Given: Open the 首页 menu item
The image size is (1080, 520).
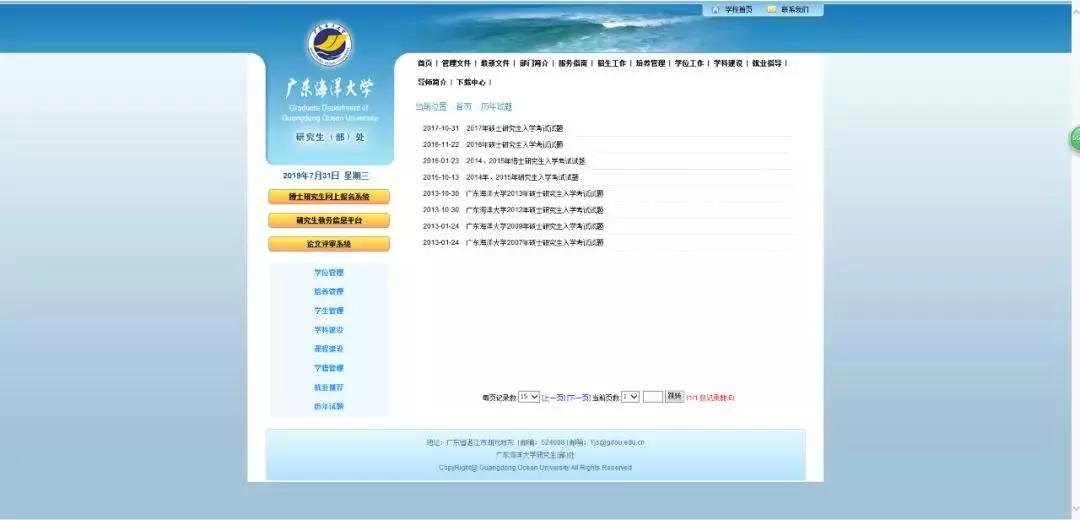Looking at the screenshot, I should pyautogui.click(x=424, y=63).
